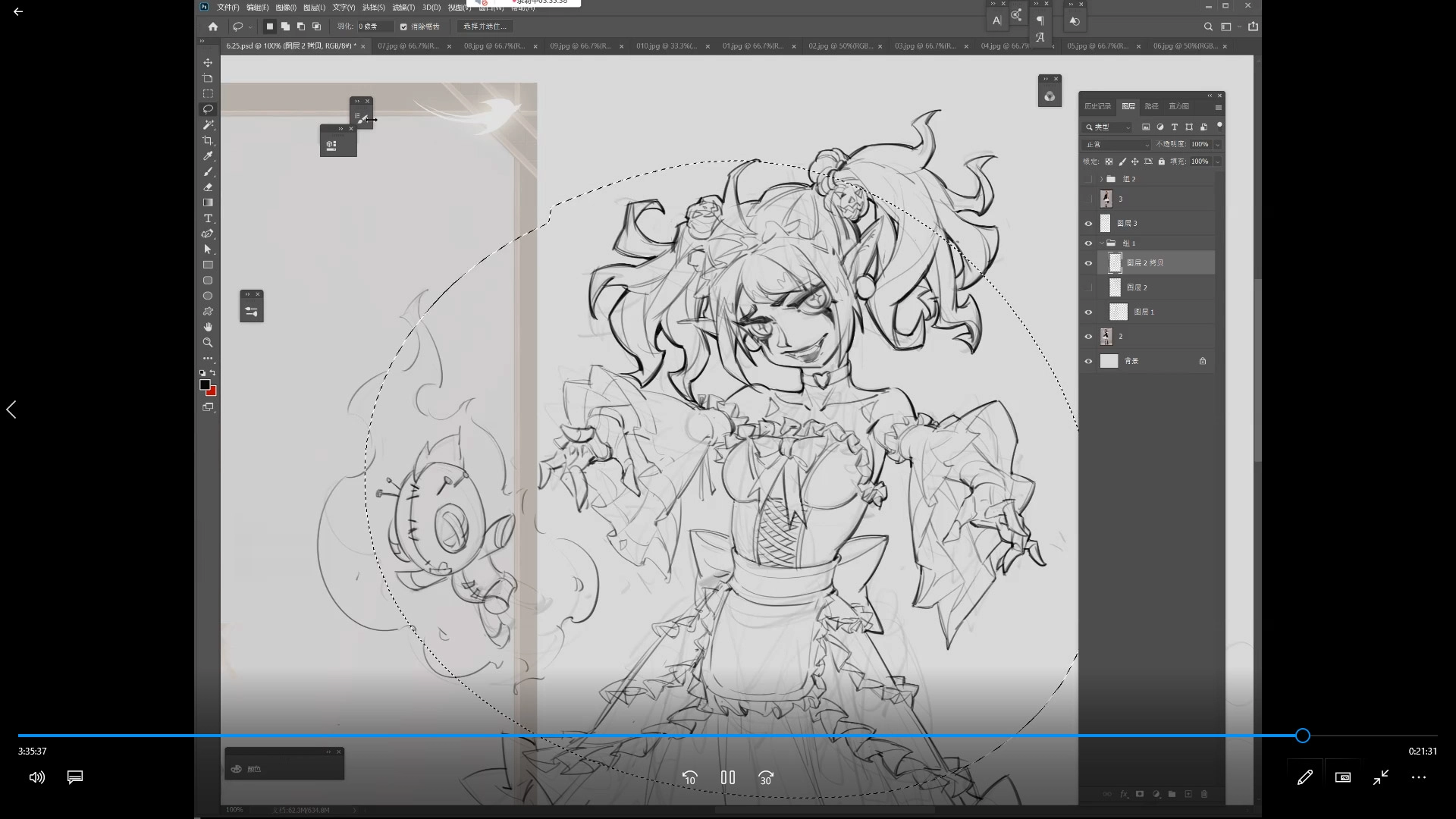Select the Crop tool
The width and height of the screenshot is (1456, 819).
pyautogui.click(x=208, y=140)
